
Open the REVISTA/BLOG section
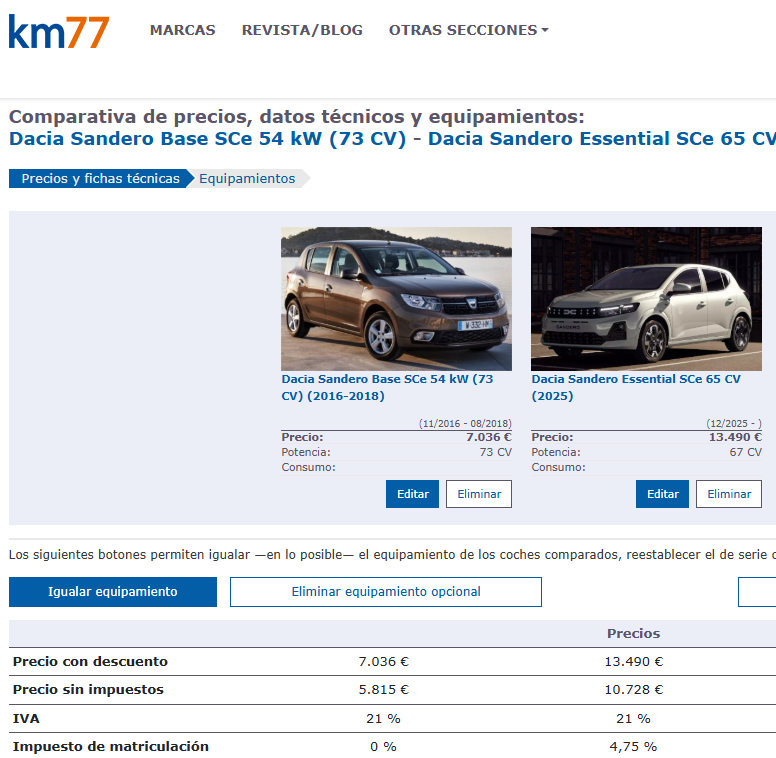coord(302,30)
